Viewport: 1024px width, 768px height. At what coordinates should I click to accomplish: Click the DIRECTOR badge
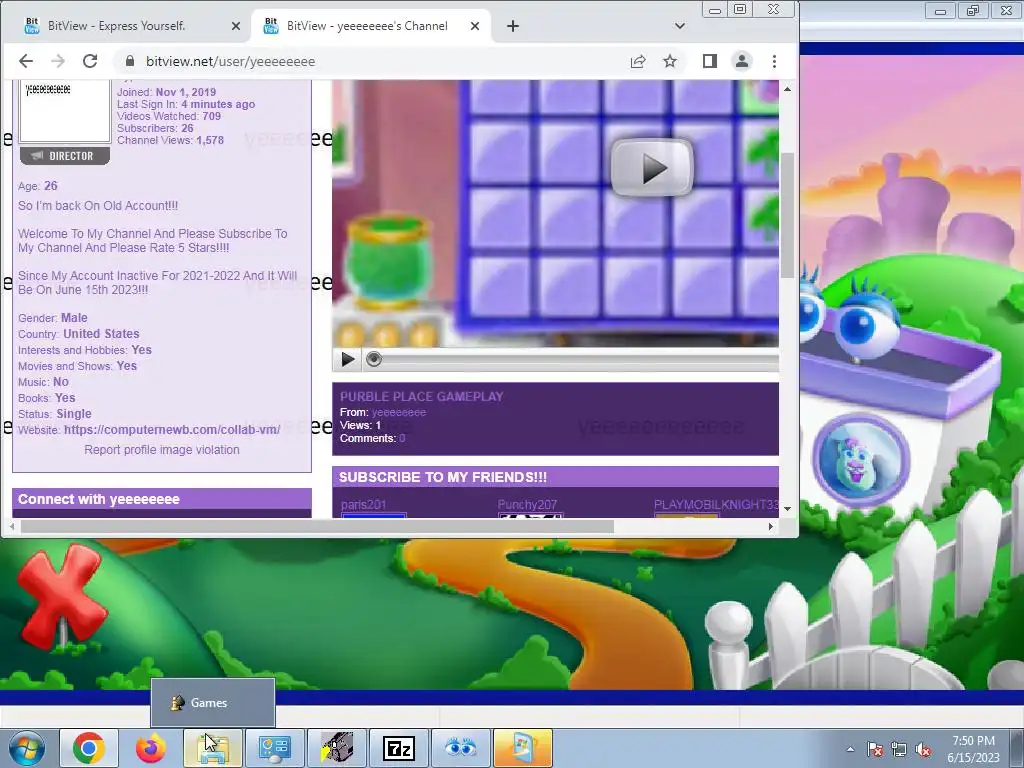(65, 156)
